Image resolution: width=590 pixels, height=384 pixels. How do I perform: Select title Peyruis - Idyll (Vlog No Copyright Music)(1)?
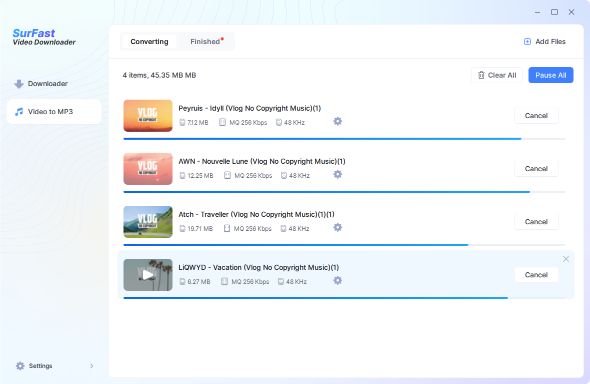pos(249,108)
